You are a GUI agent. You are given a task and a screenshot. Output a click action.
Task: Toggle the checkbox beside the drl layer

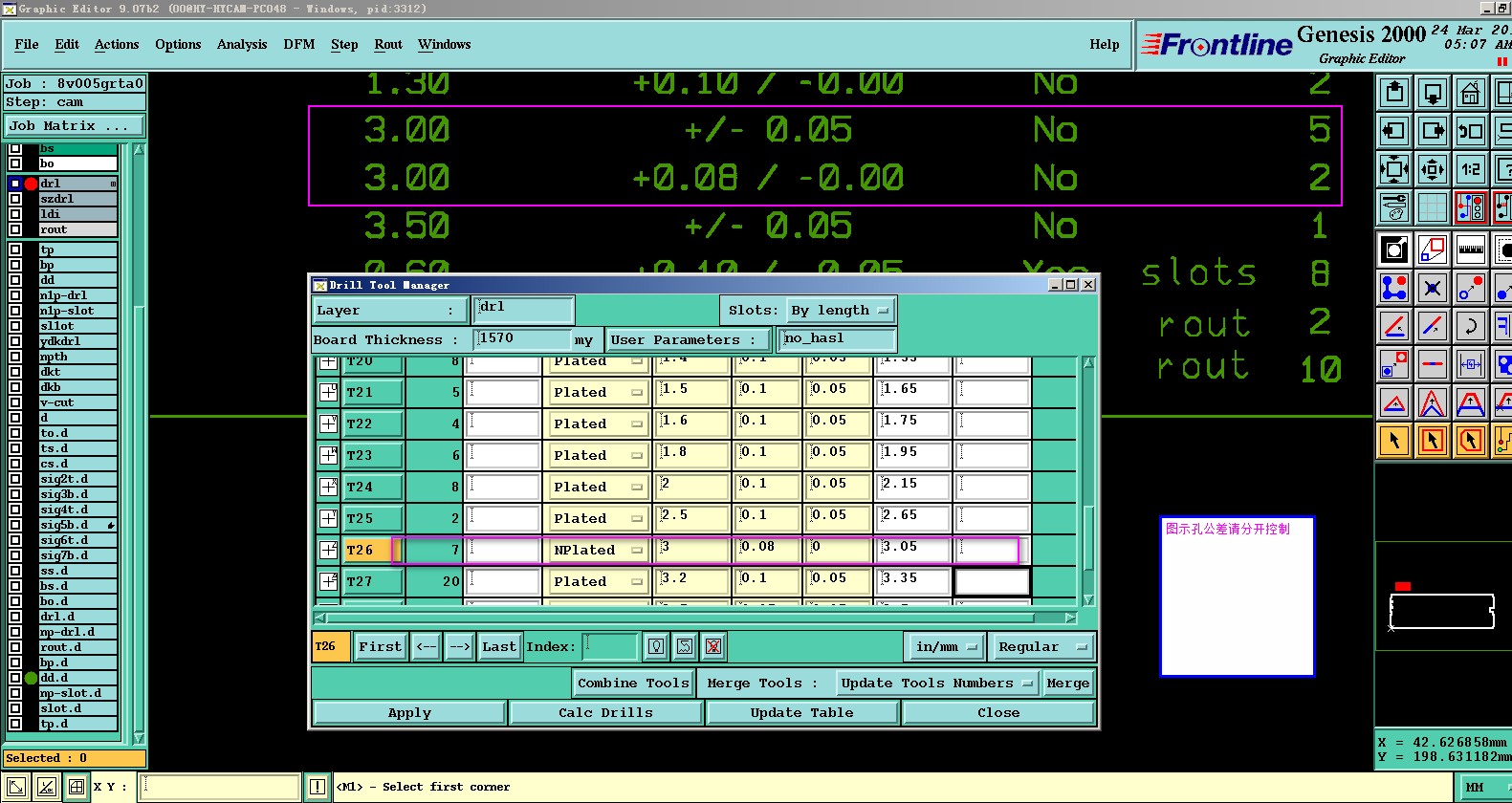[15, 184]
